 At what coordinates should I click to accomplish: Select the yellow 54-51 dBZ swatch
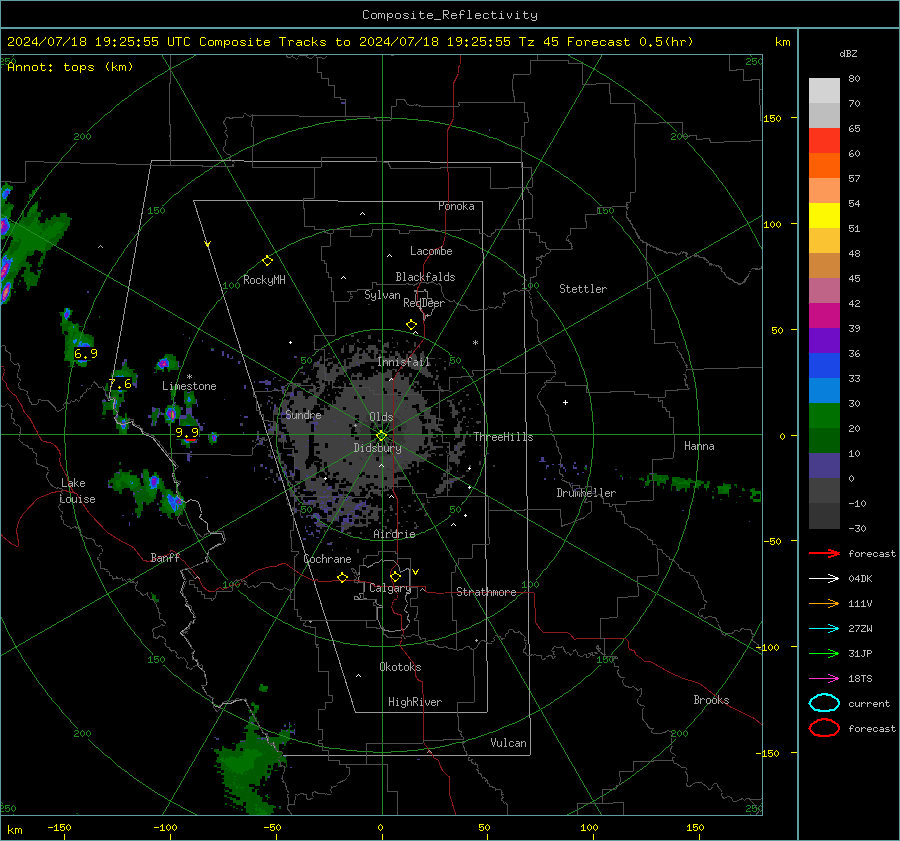tap(824, 216)
